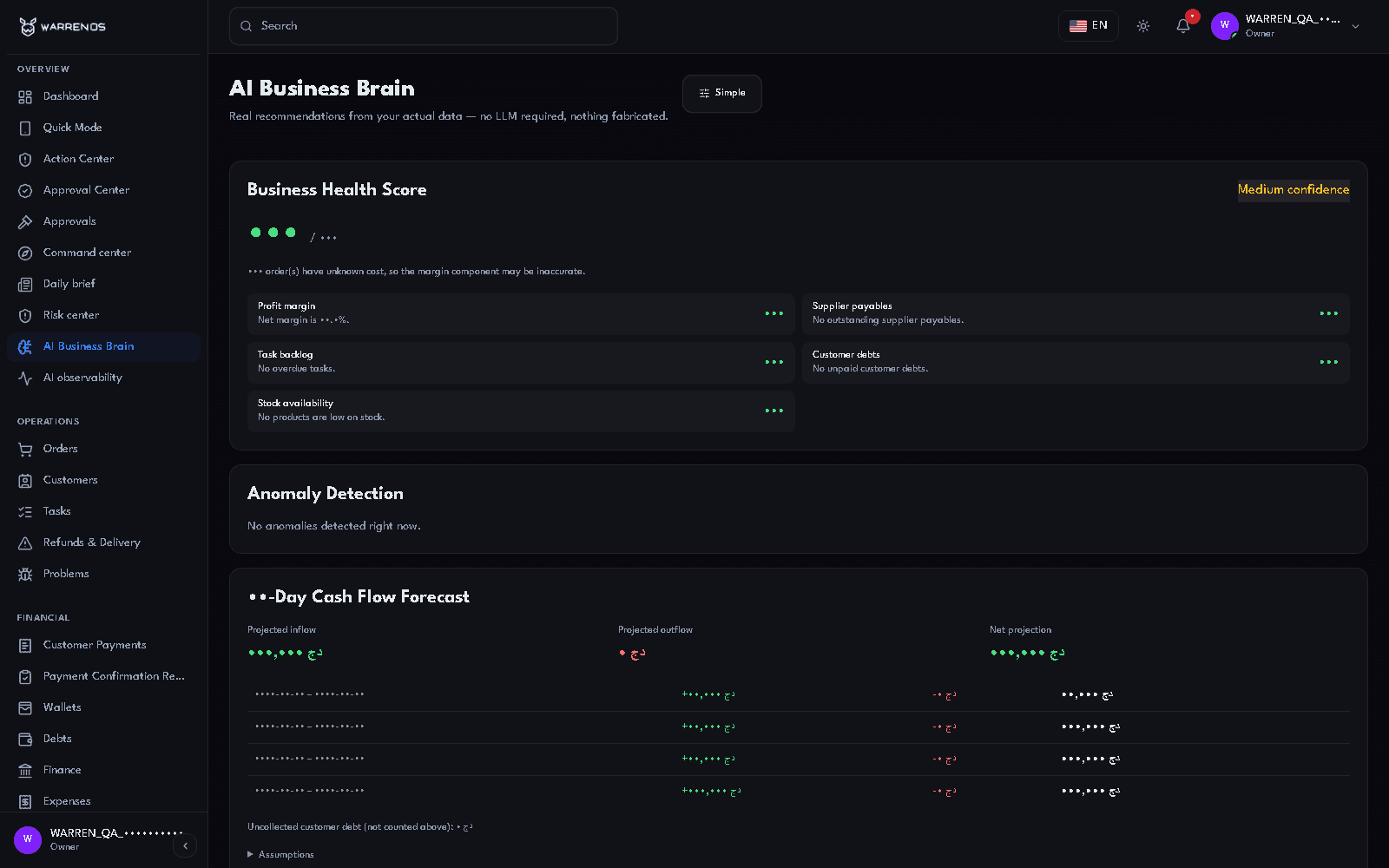Click the WarrenOS logo icon
Image resolution: width=1389 pixels, height=868 pixels.
[28, 27]
